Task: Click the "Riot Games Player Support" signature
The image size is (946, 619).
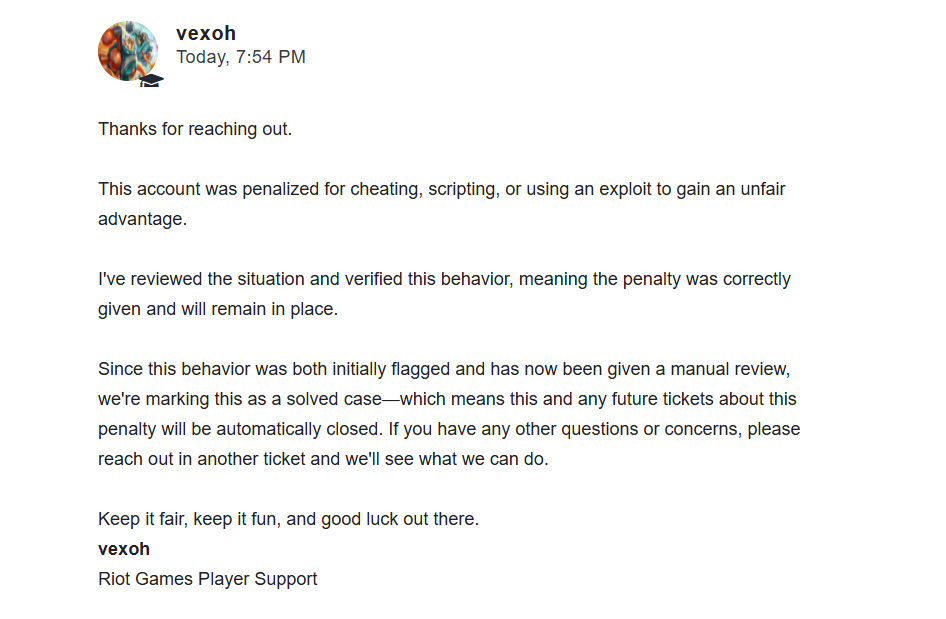Action: (x=208, y=579)
